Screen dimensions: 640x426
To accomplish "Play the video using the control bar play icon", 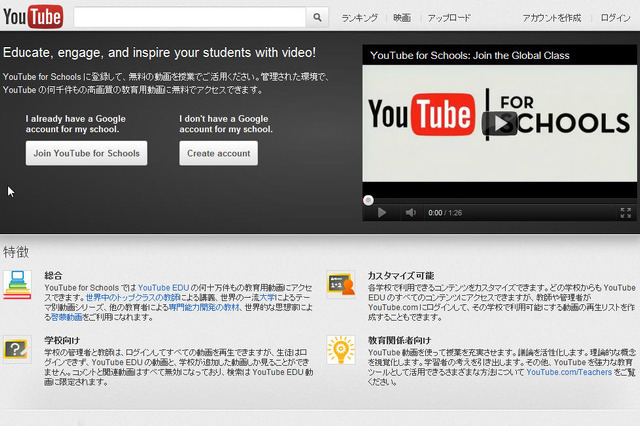I will pos(381,213).
